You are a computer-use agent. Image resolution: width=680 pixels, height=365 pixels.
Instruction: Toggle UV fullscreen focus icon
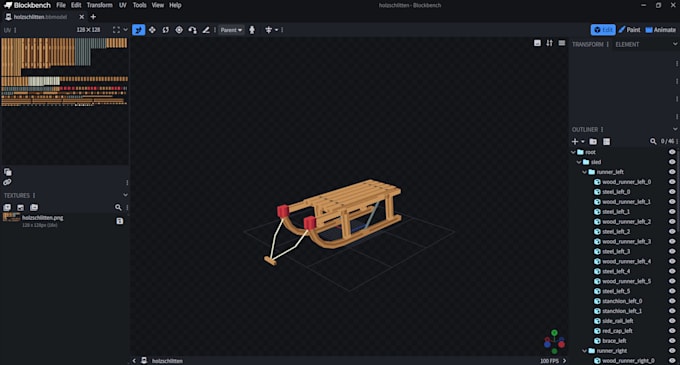point(116,30)
